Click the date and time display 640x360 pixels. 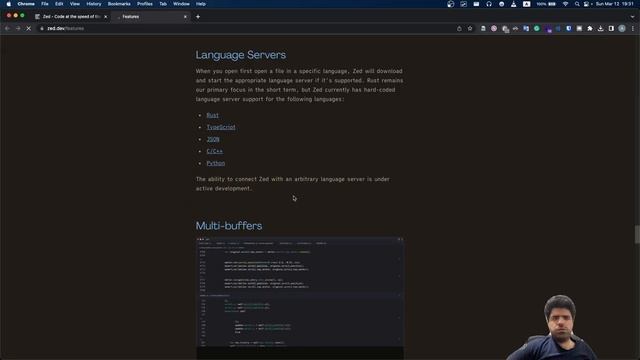tap(614, 4)
